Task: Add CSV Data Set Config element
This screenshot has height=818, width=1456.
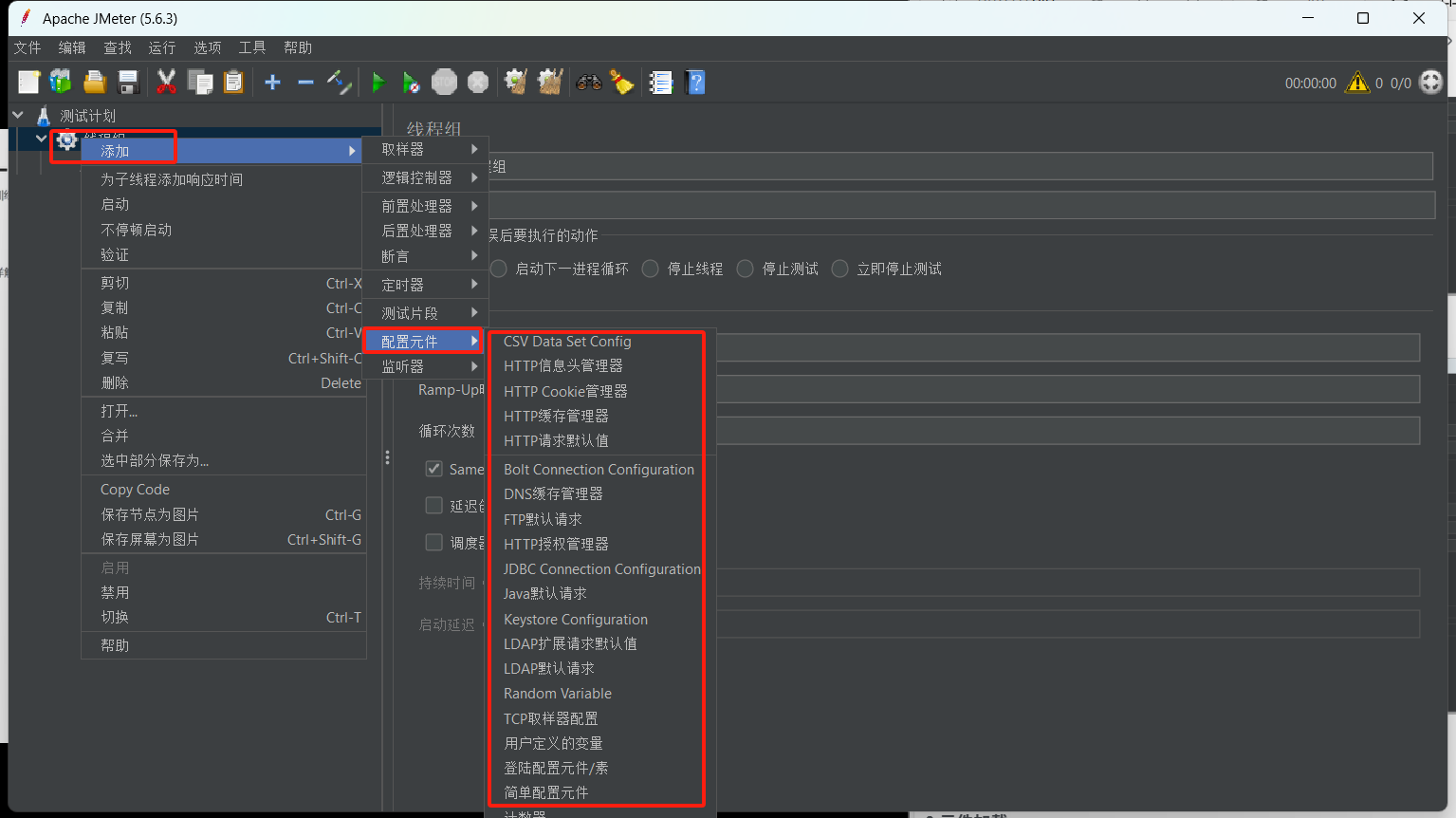Action: [599, 342]
